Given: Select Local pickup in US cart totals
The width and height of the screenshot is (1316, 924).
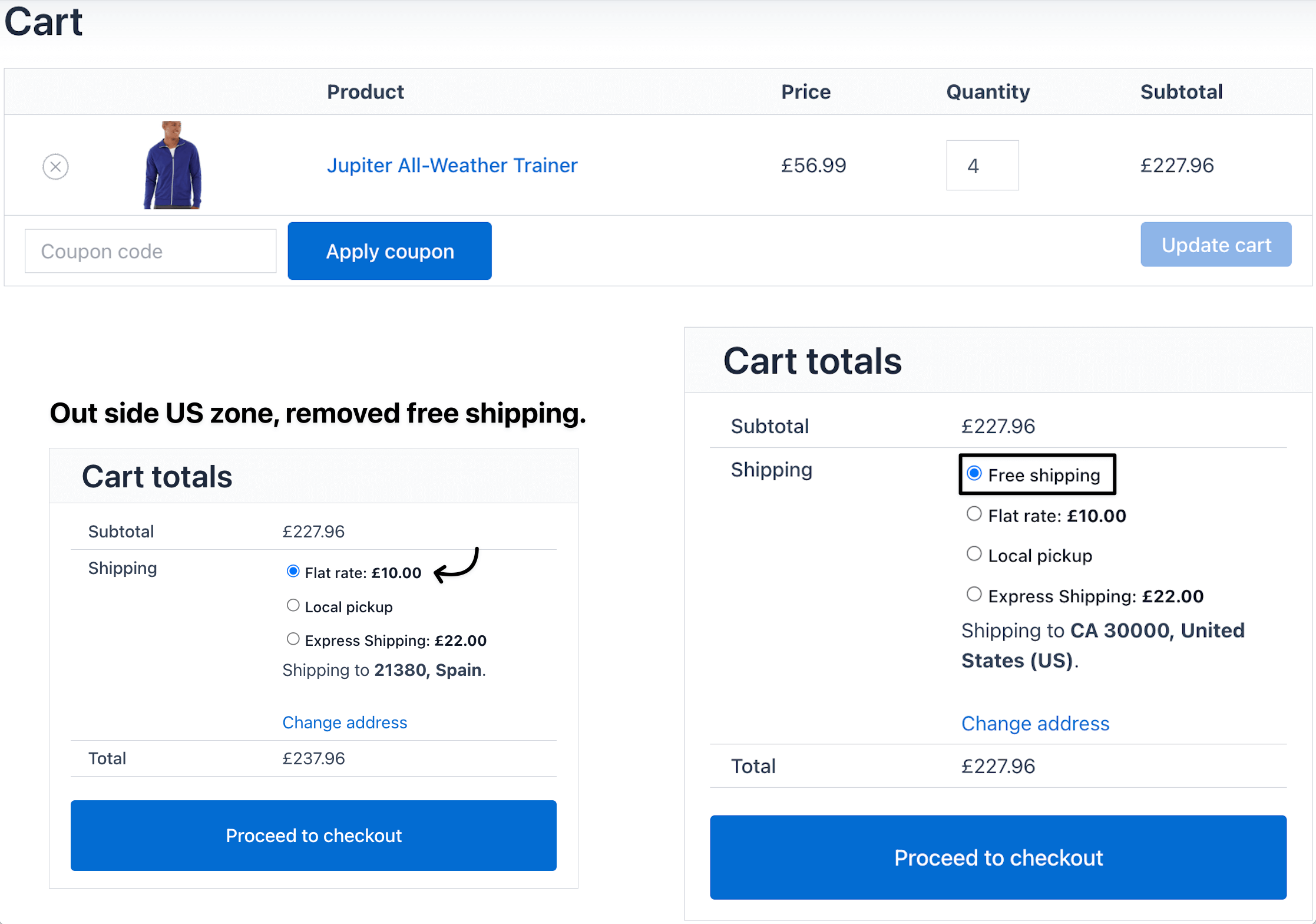Looking at the screenshot, I should pos(974,555).
